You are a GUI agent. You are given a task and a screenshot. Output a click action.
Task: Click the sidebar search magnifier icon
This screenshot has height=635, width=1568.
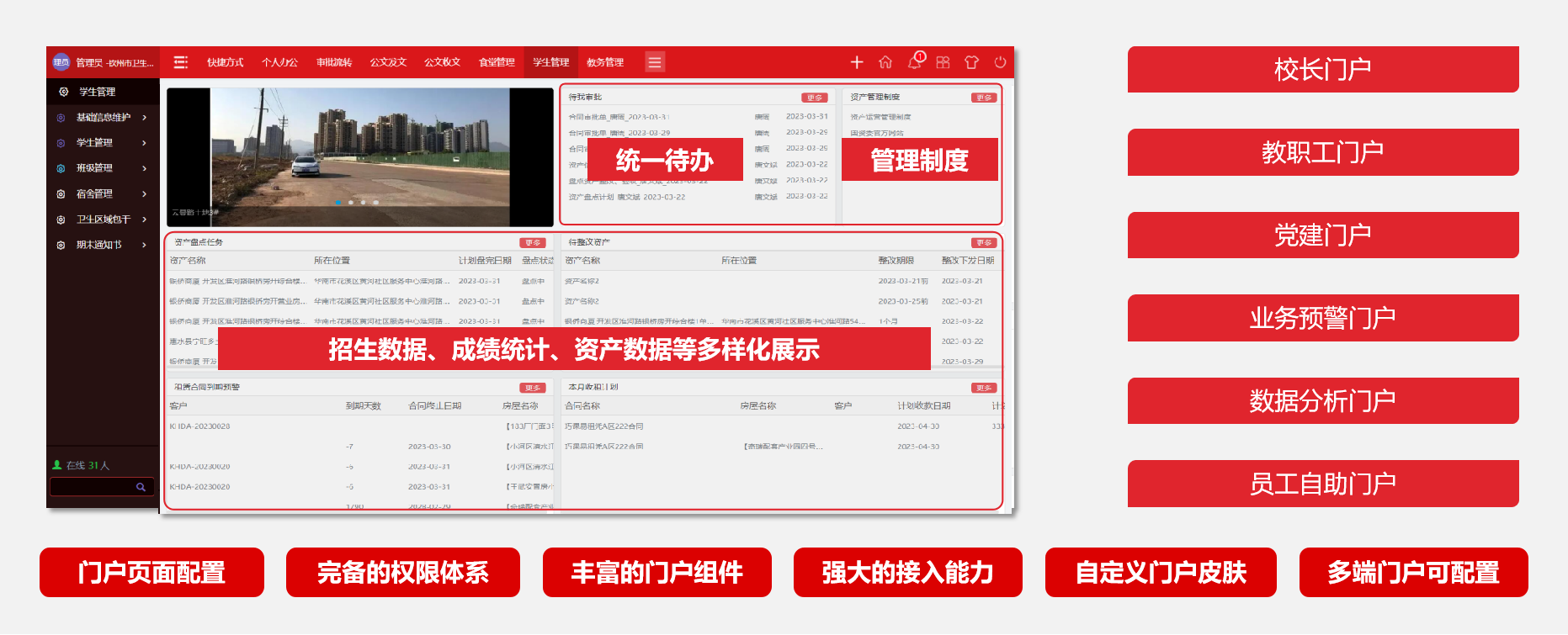point(141,487)
